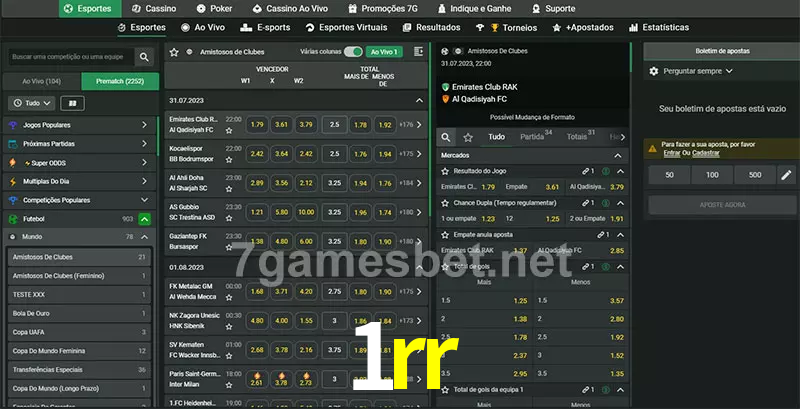Select the 100 quick stake button

tap(712, 175)
